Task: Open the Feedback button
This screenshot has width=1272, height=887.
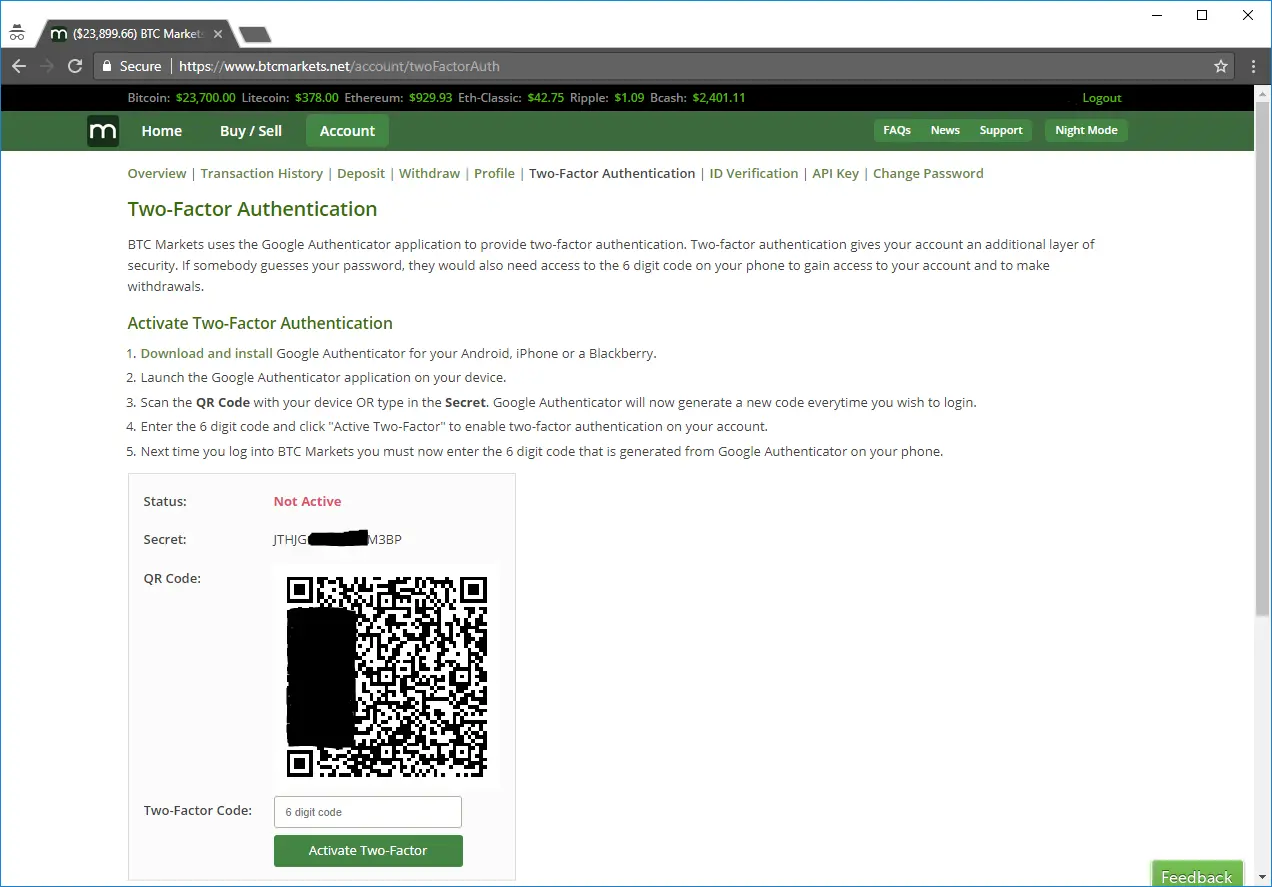Action: [x=1197, y=874]
